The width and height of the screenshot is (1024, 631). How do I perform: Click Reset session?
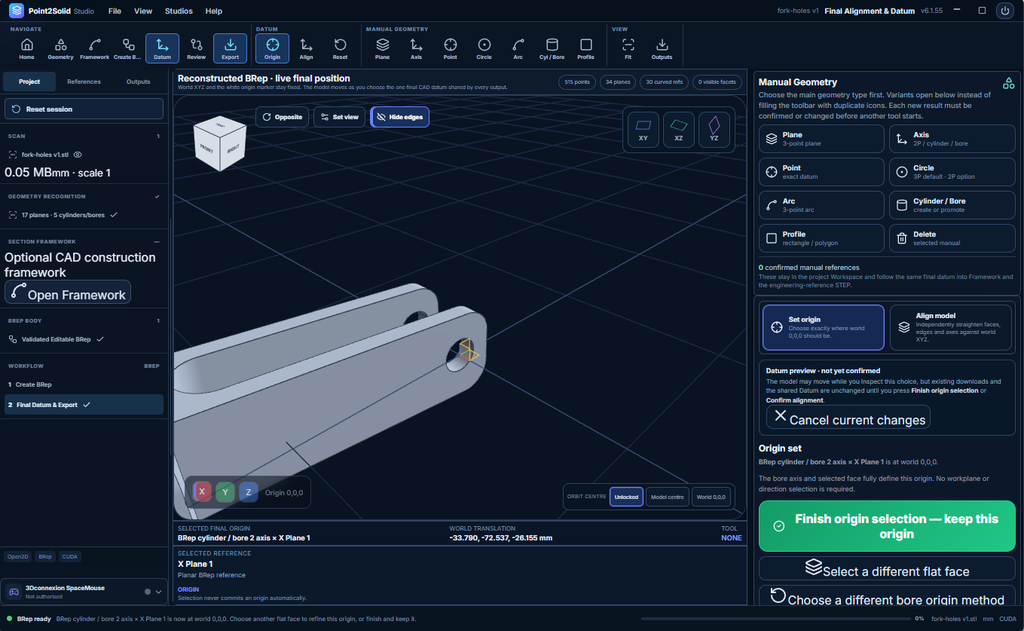tap(84, 109)
